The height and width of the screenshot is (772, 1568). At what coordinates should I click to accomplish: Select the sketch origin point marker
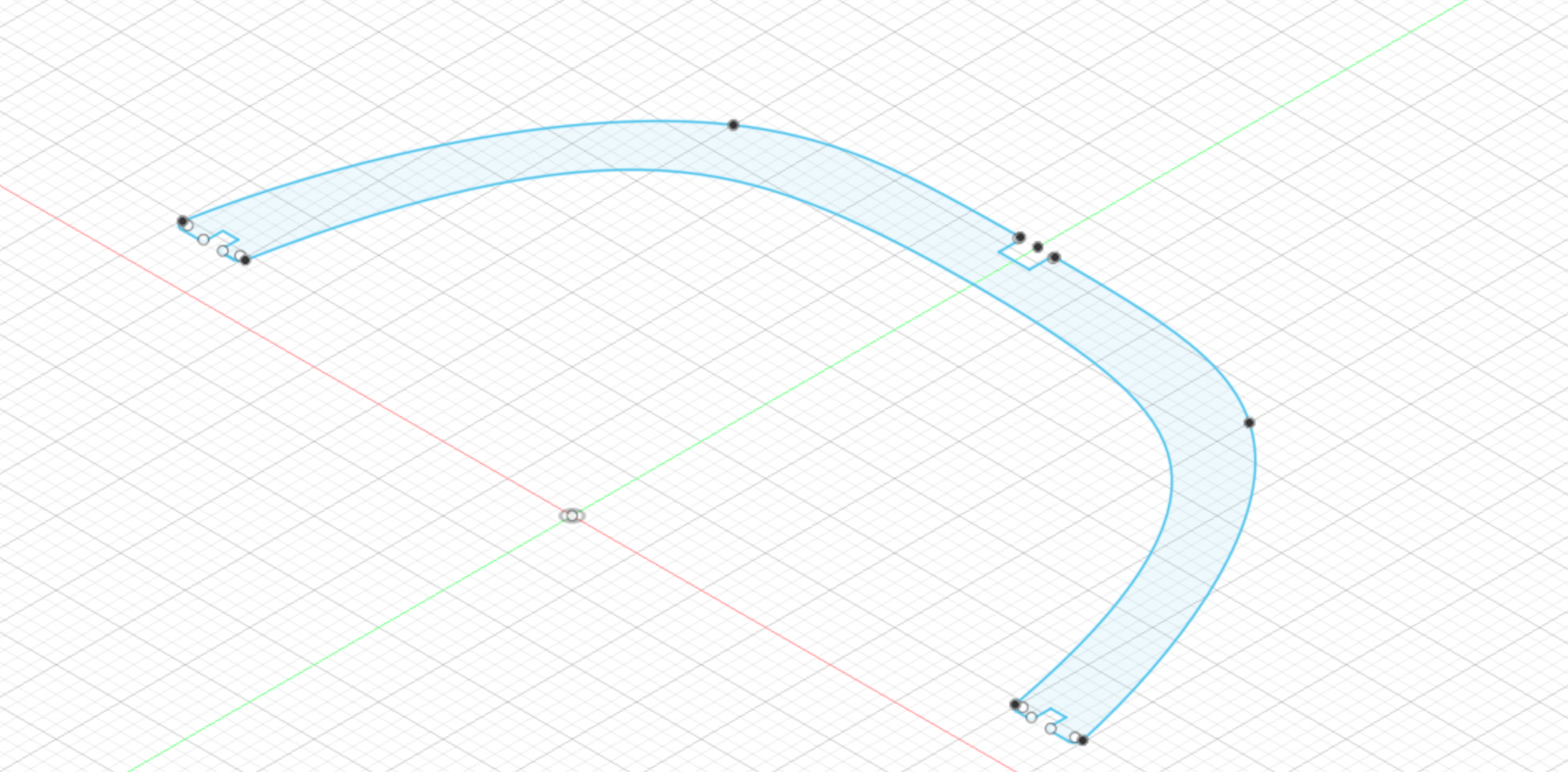pos(572,515)
